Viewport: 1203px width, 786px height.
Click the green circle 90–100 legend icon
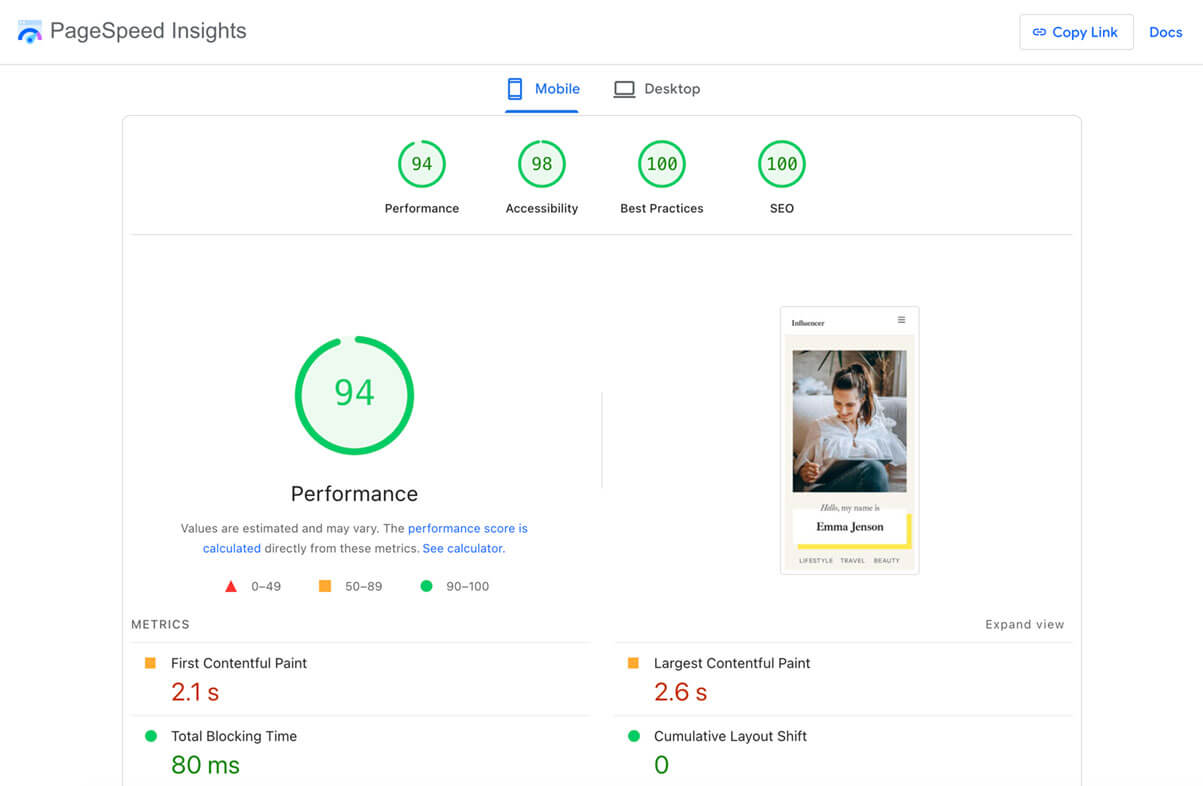click(426, 586)
